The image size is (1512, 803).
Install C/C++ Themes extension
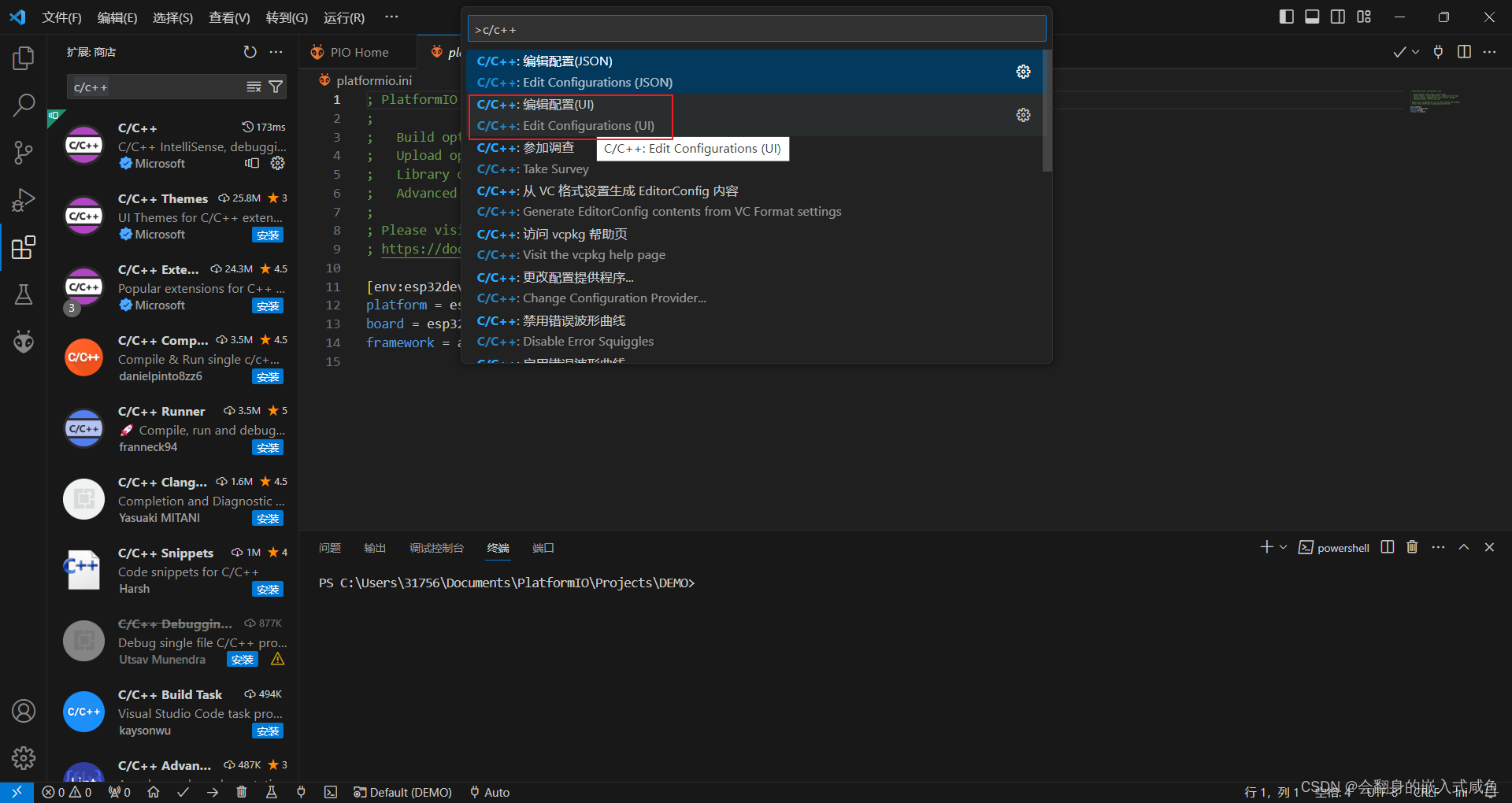click(x=268, y=235)
